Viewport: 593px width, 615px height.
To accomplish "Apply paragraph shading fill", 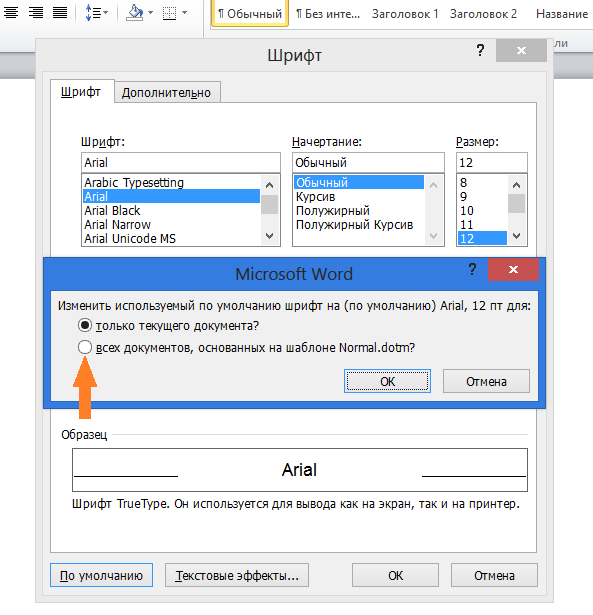I will 135,13.
